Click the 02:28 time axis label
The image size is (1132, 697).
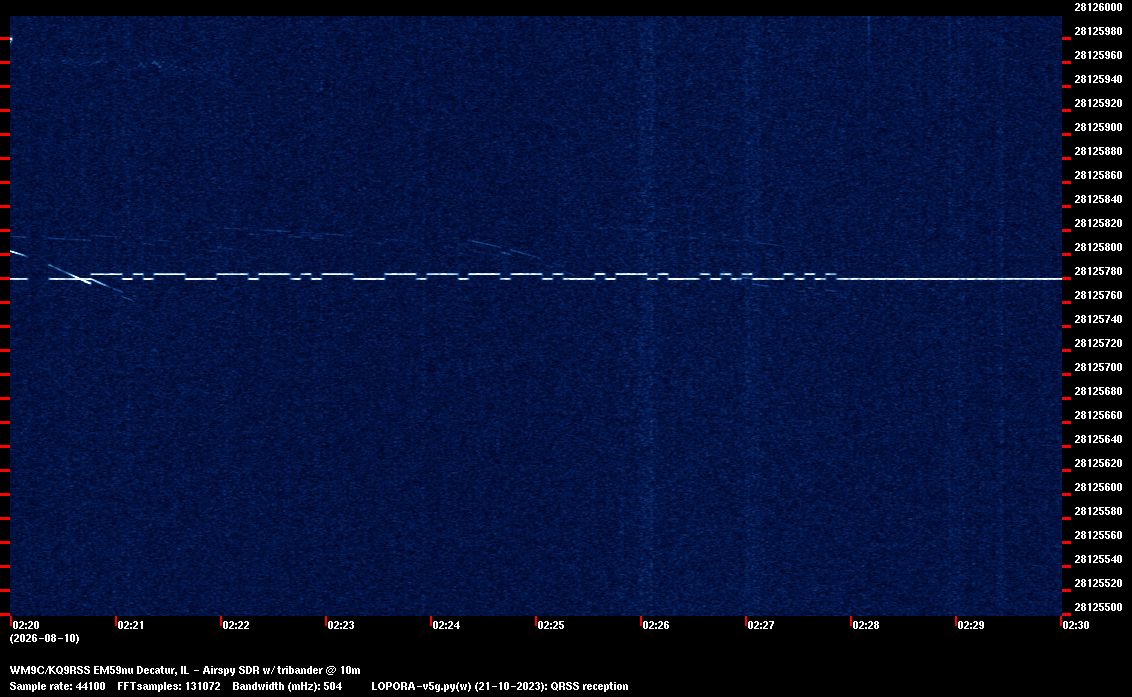(866, 625)
